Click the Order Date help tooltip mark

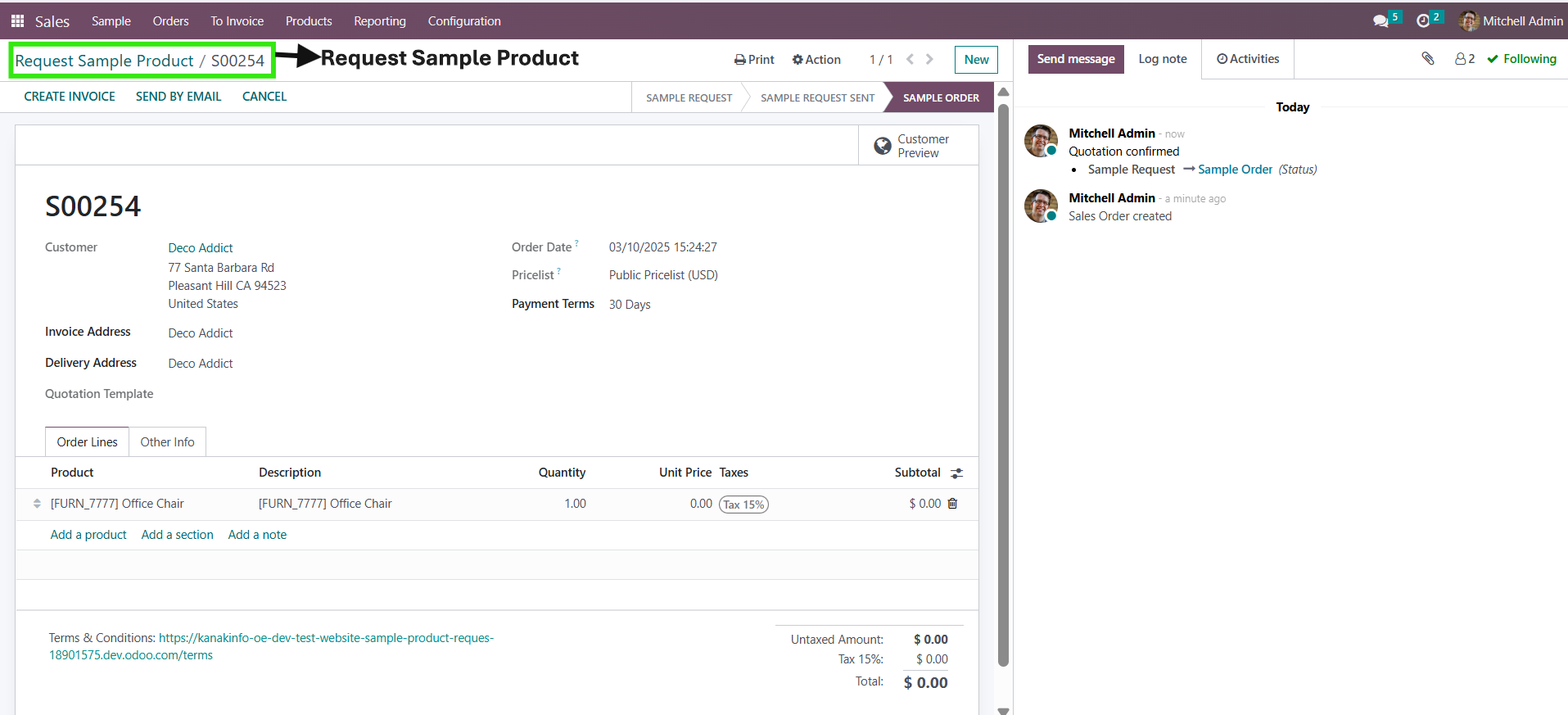tap(576, 243)
